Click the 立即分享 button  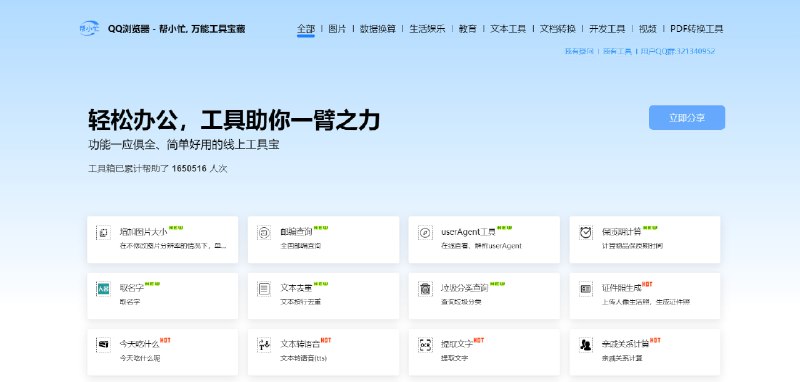[687, 118]
